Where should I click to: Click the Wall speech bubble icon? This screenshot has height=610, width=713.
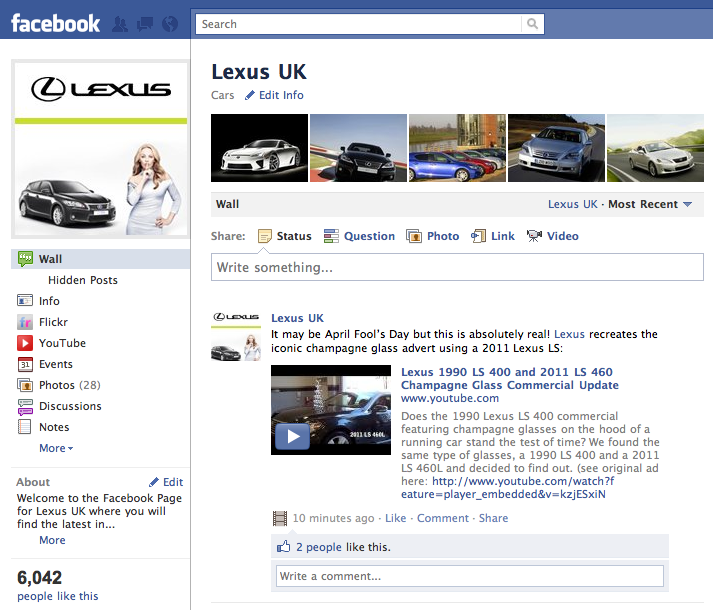click(25, 259)
